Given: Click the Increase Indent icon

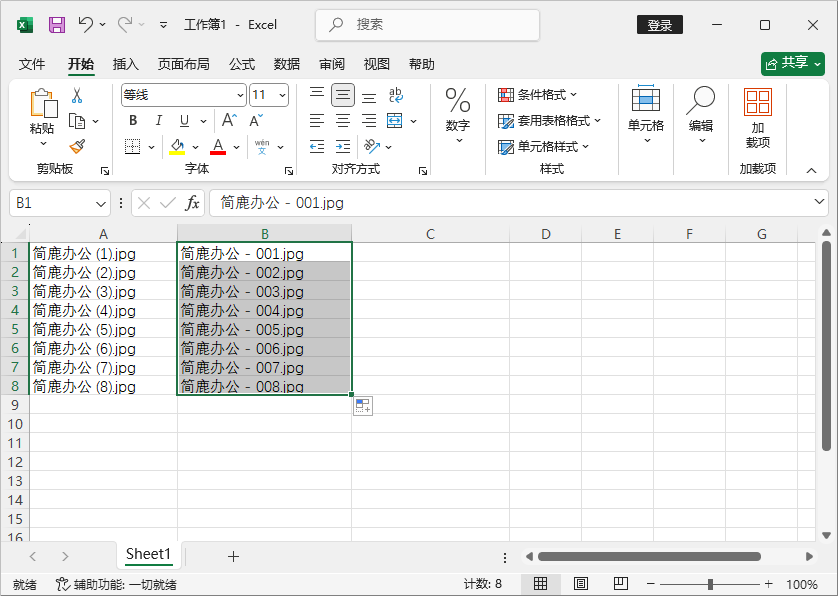Looking at the screenshot, I should point(343,147).
